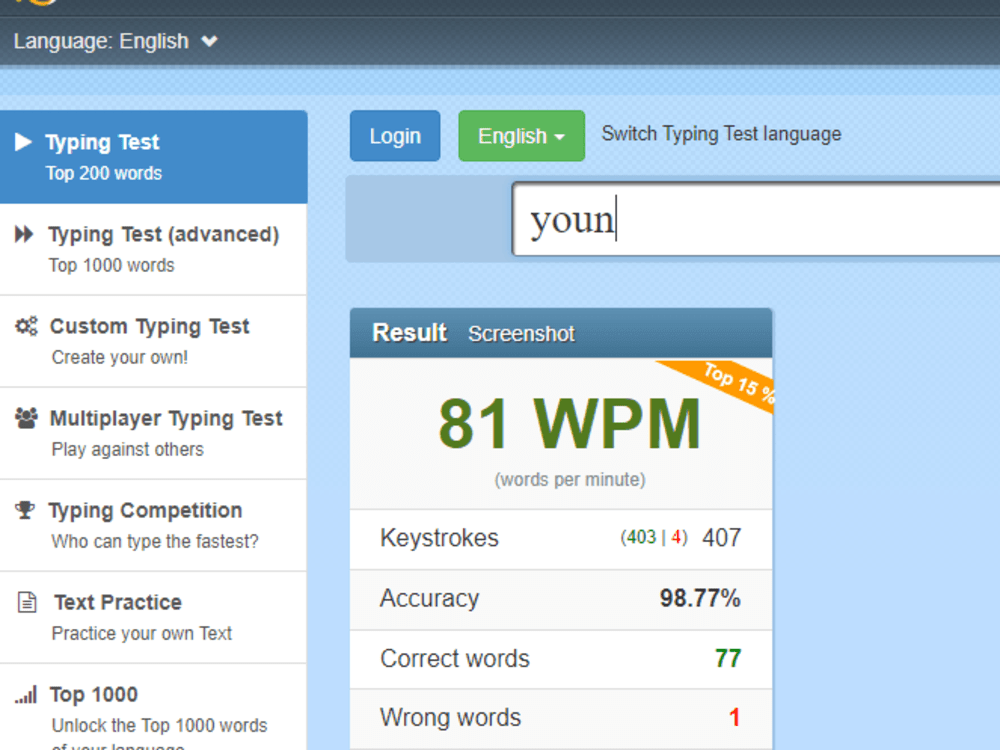Open the Language: English dropdown in header
Viewport: 1000px width, 750px height.
point(115,41)
